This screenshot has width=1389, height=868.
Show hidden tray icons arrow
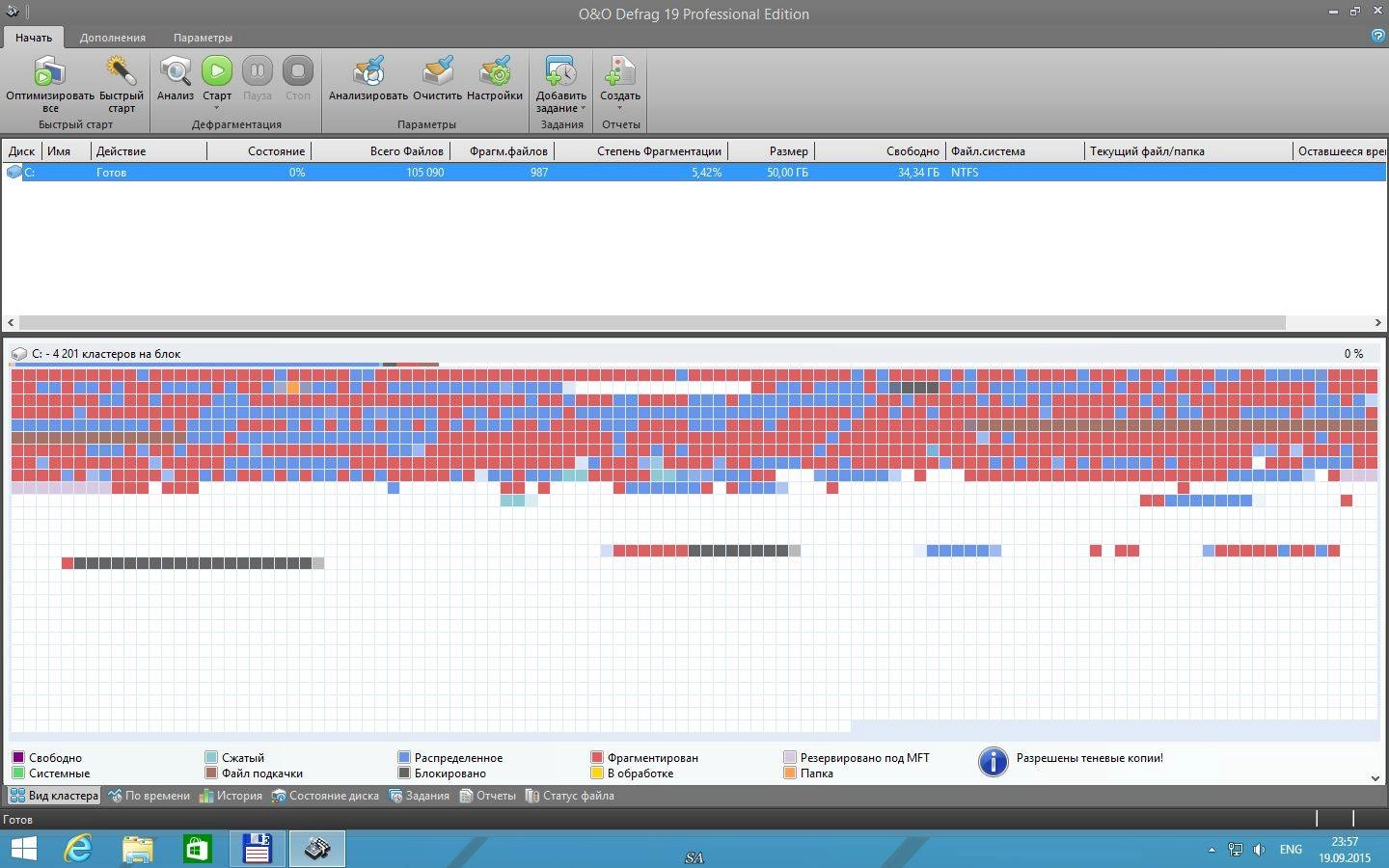[x=1212, y=850]
